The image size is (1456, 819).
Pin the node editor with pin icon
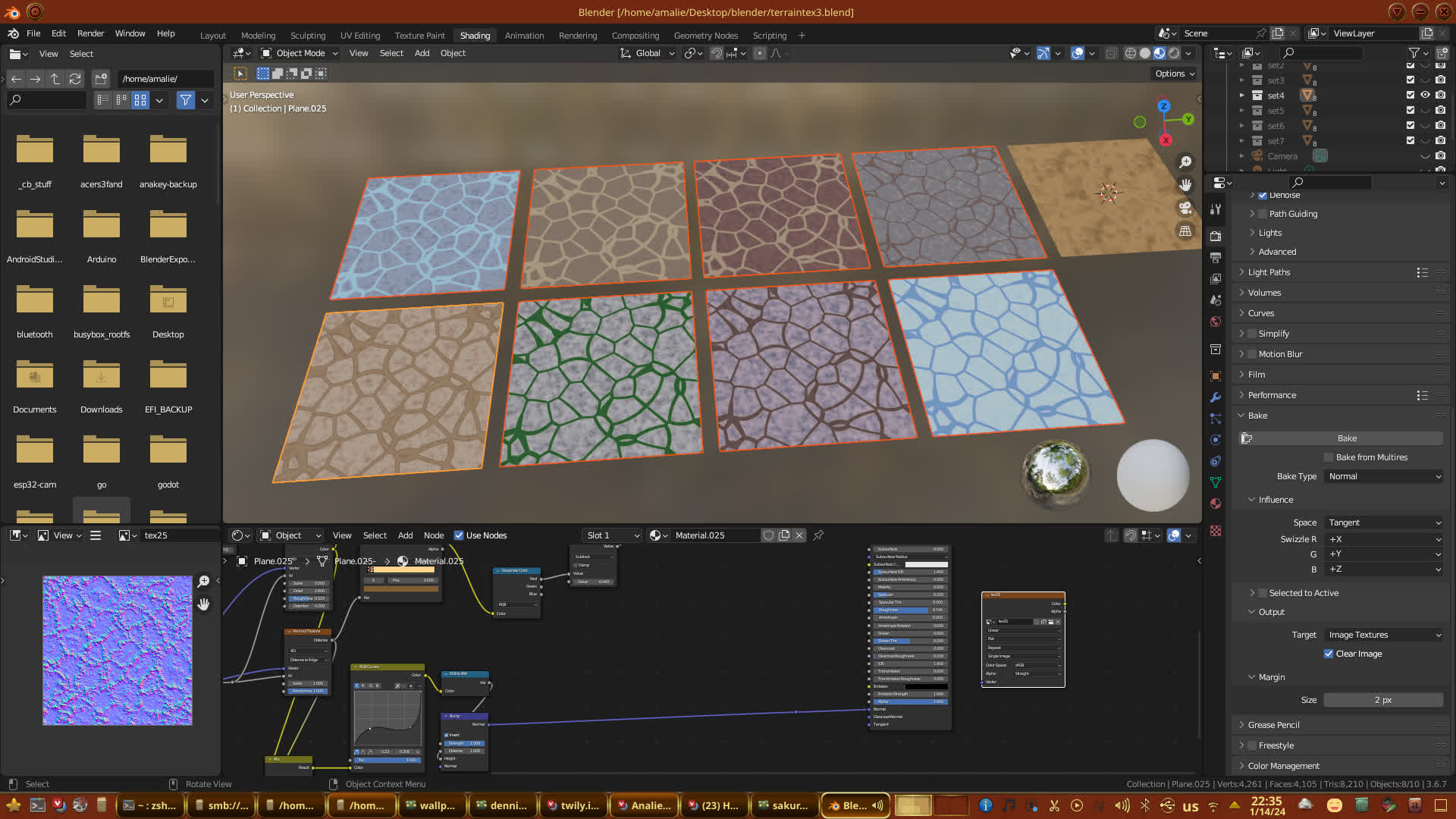pos(818,535)
